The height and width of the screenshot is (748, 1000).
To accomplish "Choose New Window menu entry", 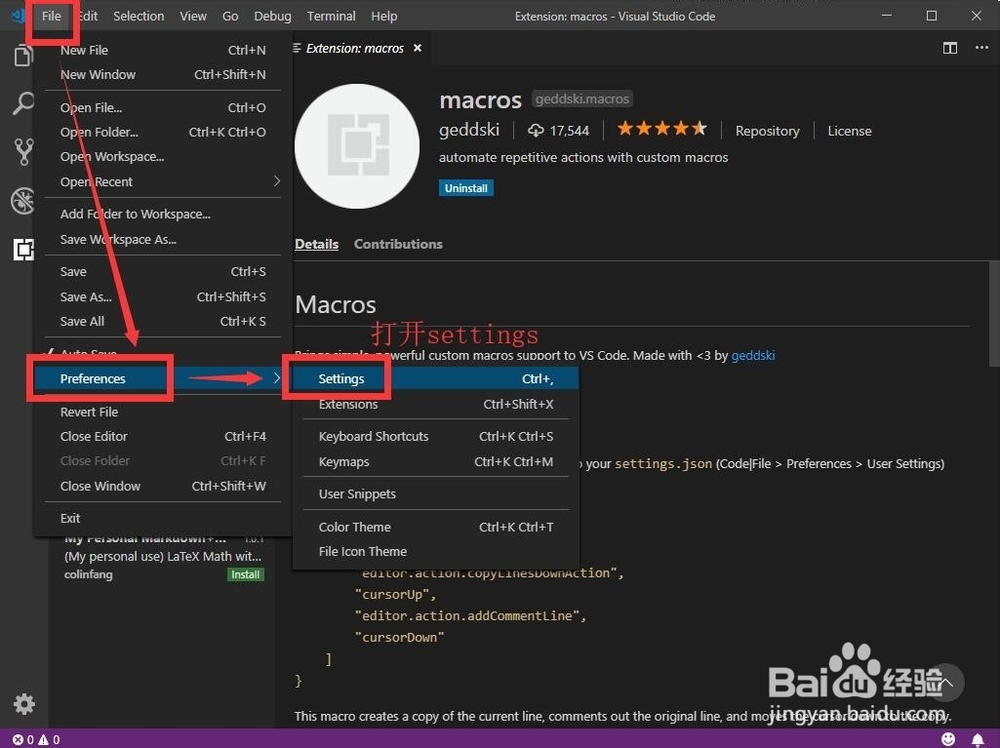I will (x=163, y=75).
